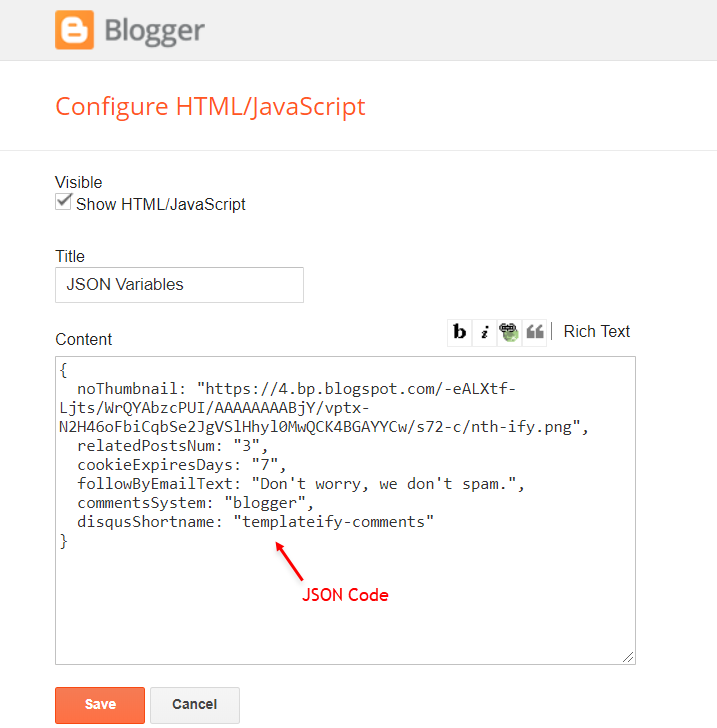The height and width of the screenshot is (728, 717).
Task: Apply blockquote with the quote icon
Action: [534, 332]
